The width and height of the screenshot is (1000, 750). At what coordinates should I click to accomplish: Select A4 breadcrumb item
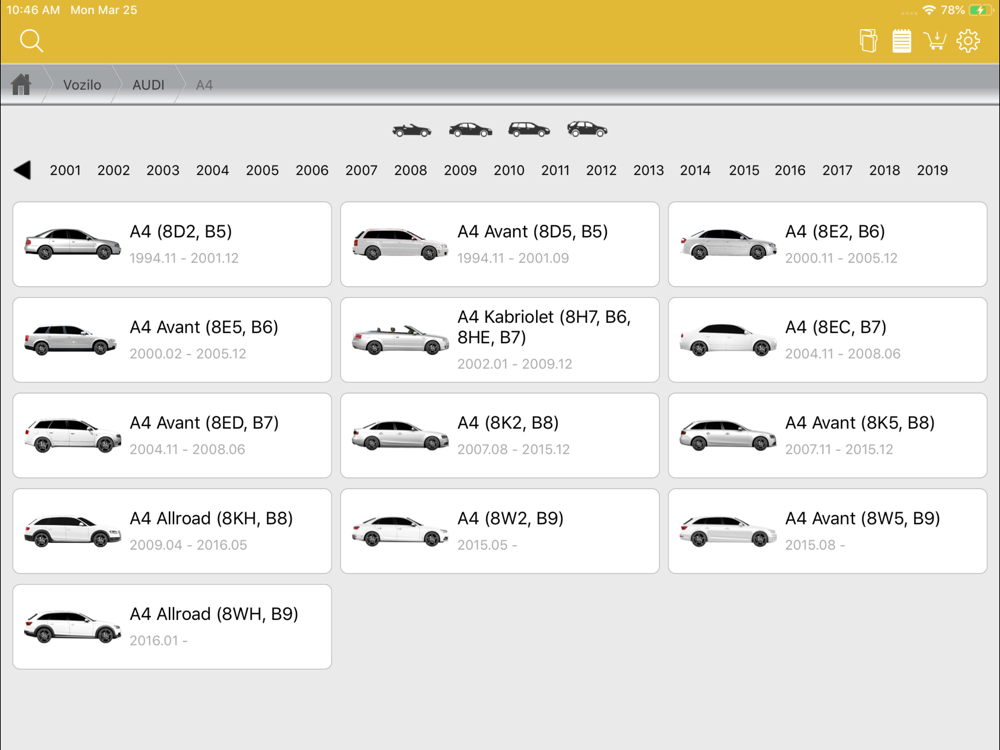coord(204,85)
